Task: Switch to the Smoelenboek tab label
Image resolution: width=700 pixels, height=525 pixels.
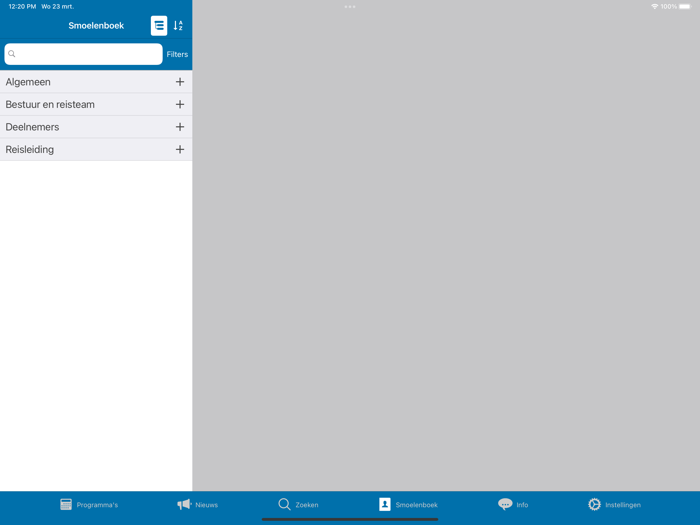Action: click(x=417, y=505)
